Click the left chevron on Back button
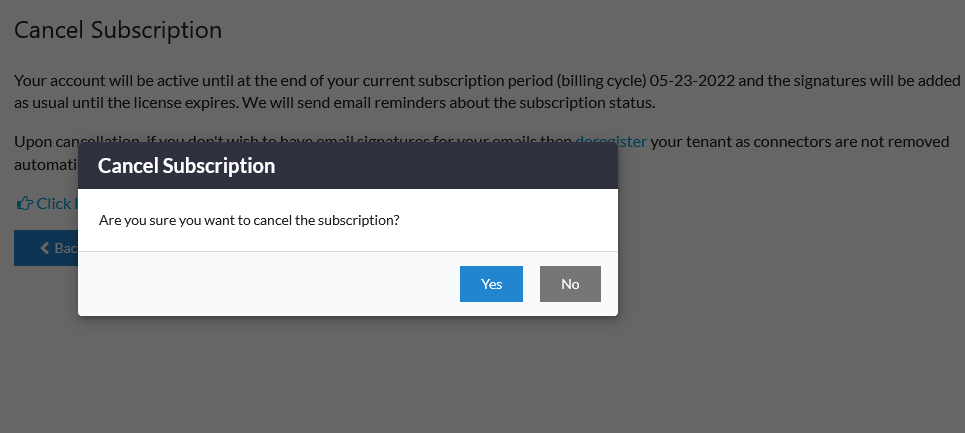The width and height of the screenshot is (965, 433). [x=44, y=248]
